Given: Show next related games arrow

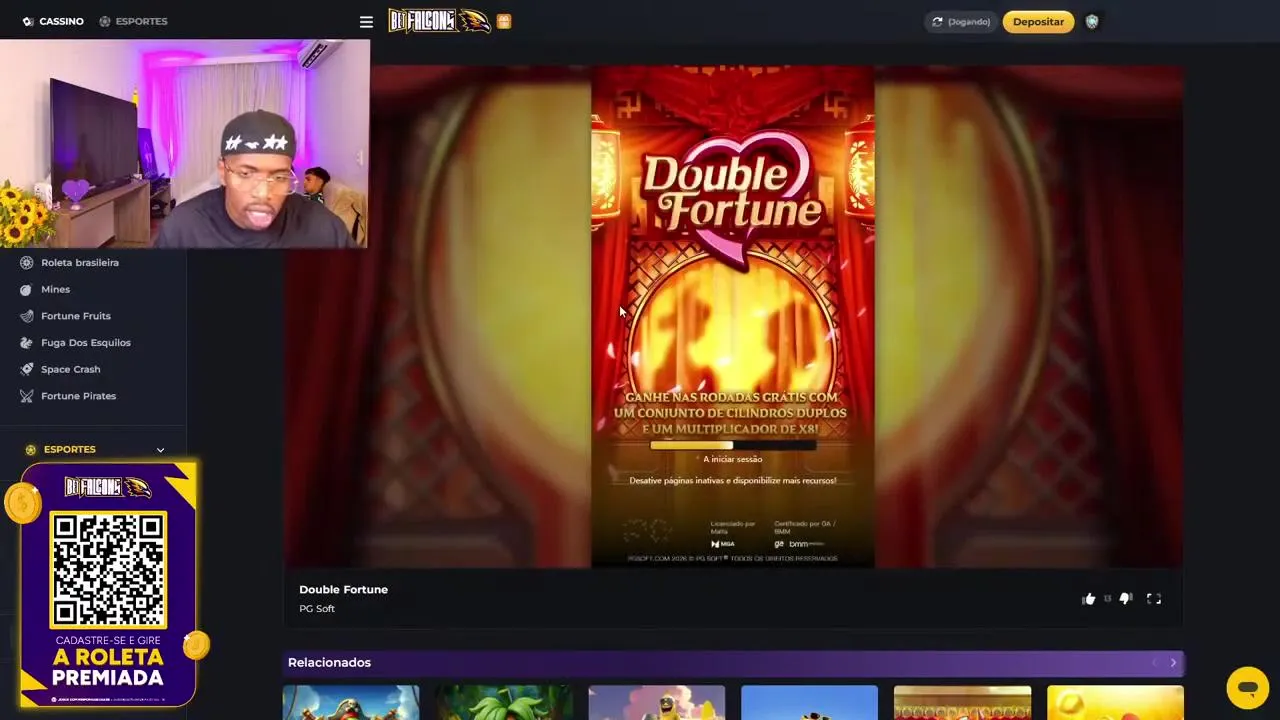Looking at the screenshot, I should coord(1173,662).
